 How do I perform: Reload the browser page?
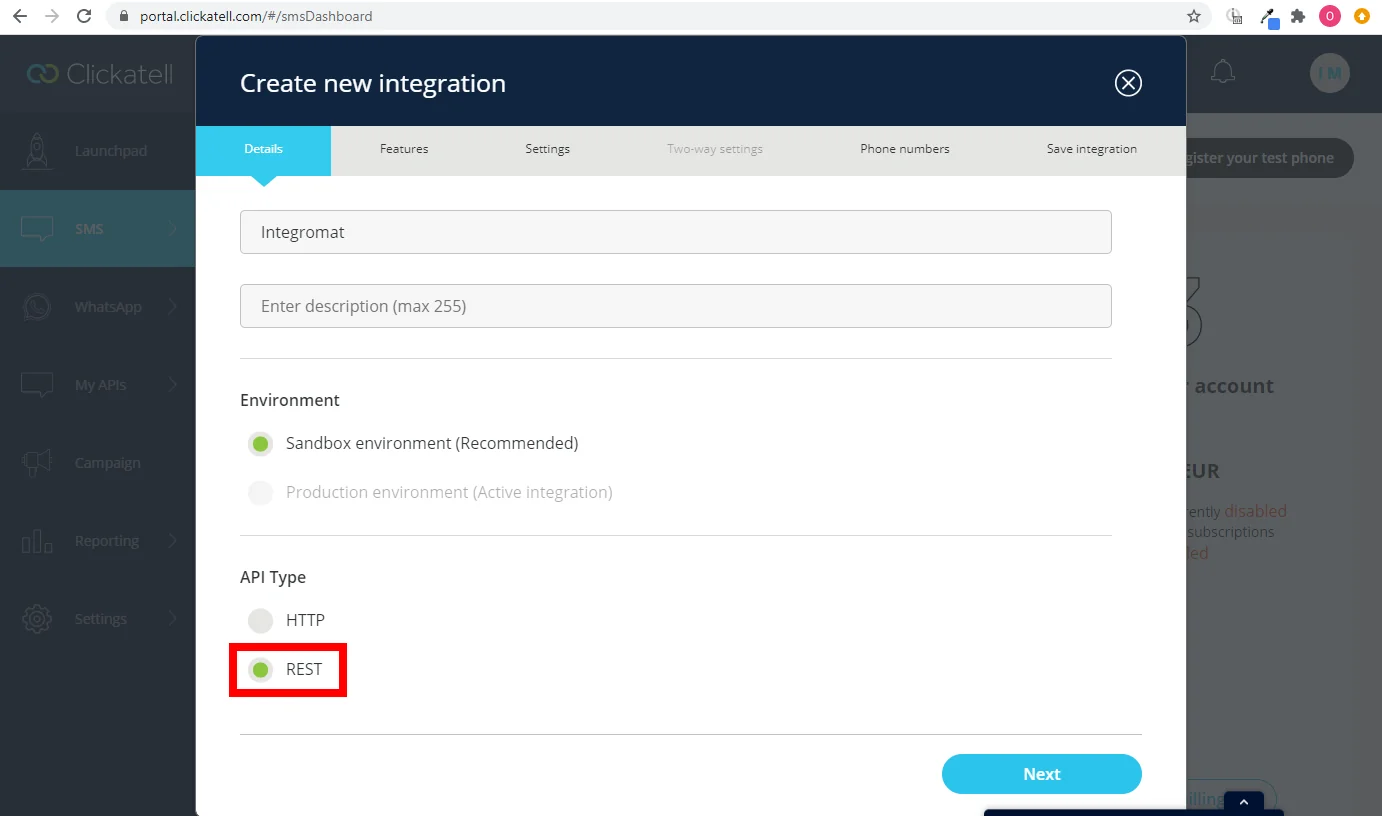point(85,16)
